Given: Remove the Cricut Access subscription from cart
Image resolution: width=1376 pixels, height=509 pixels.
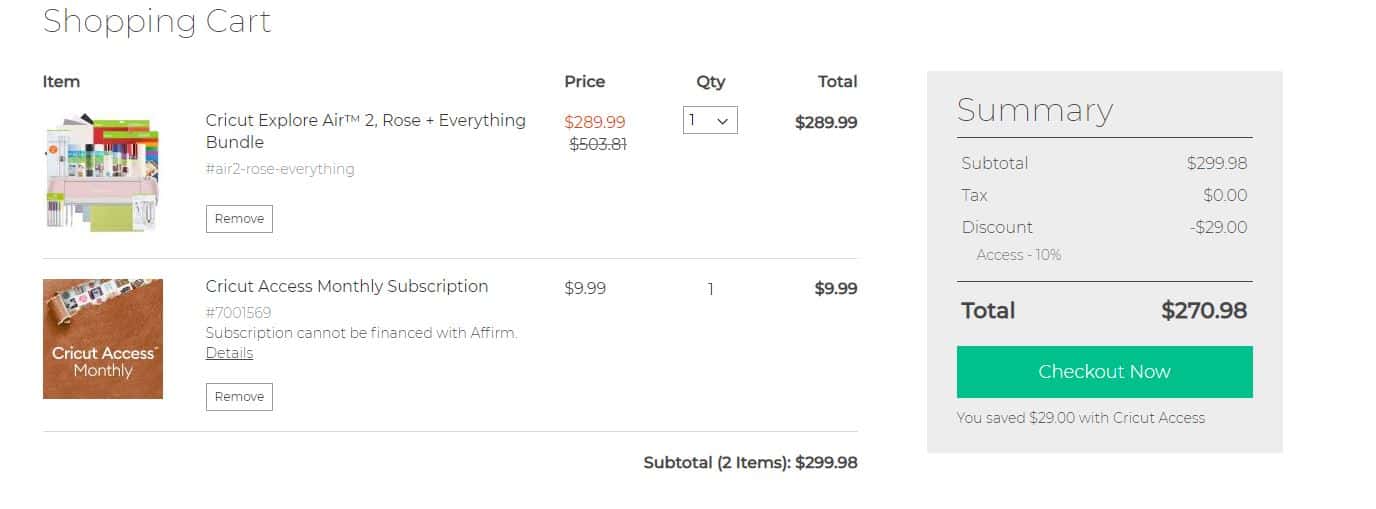Looking at the screenshot, I should (x=239, y=397).
